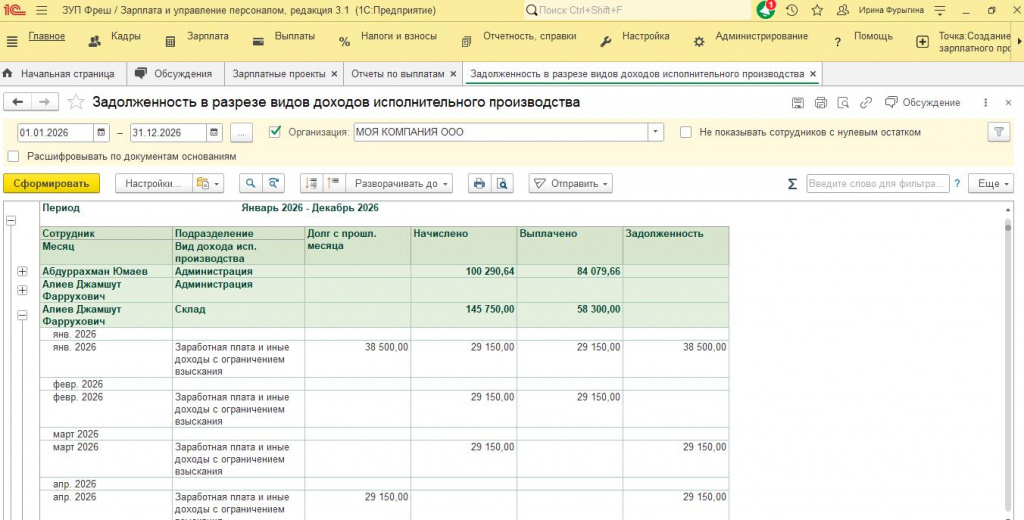
Task: Expand Абдуррахман Юмаев row
Action: pos(22,271)
